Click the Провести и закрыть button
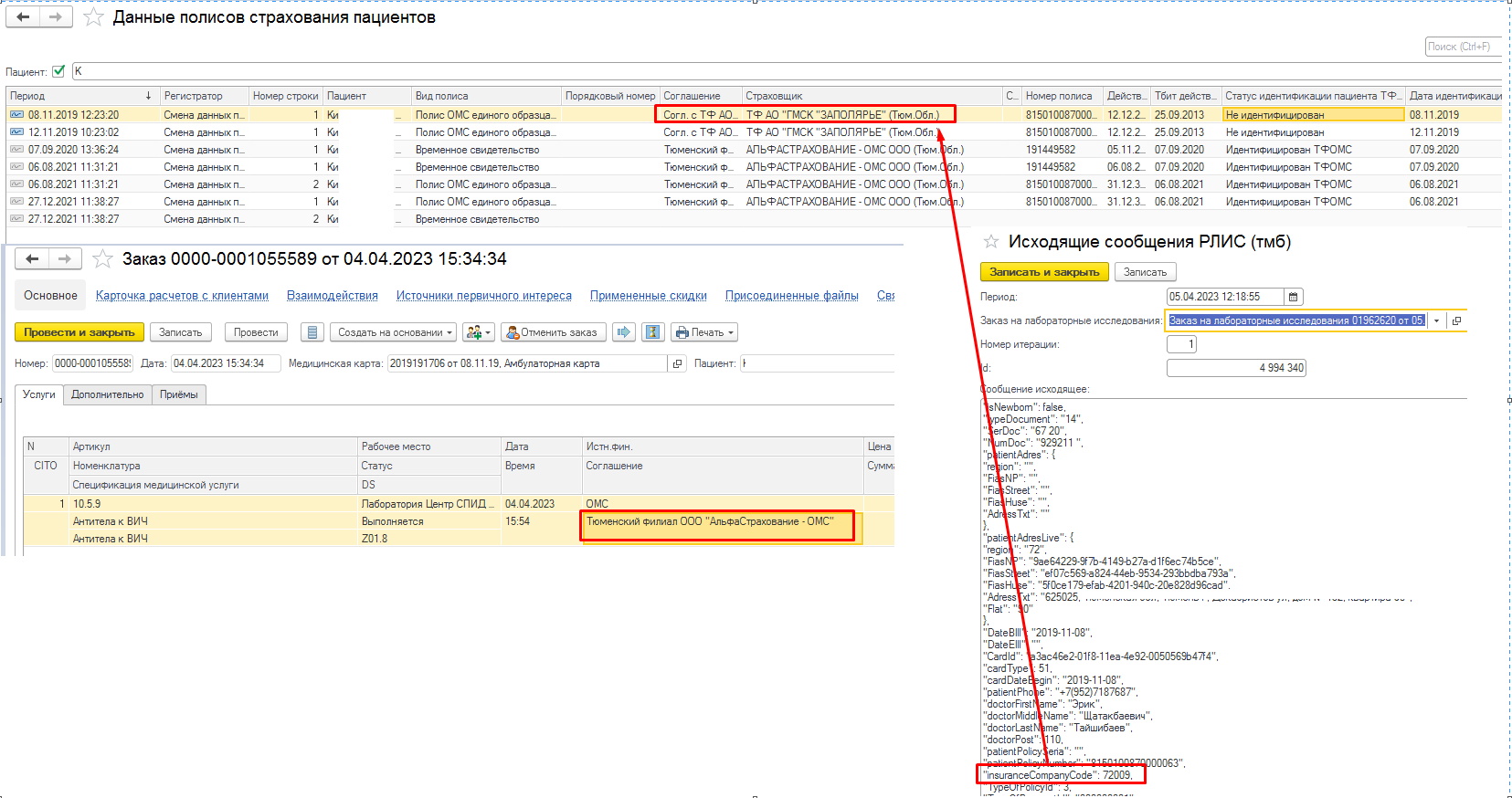Viewport: 1512px width, 798px height. 79,332
